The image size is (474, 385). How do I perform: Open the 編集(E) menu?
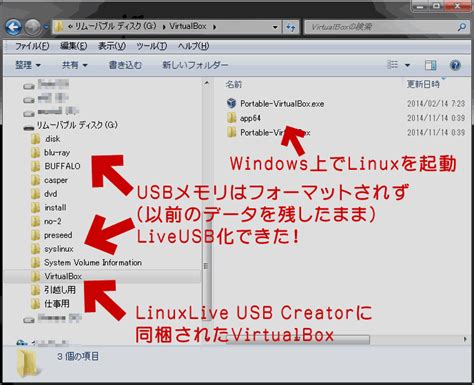(x=74, y=46)
